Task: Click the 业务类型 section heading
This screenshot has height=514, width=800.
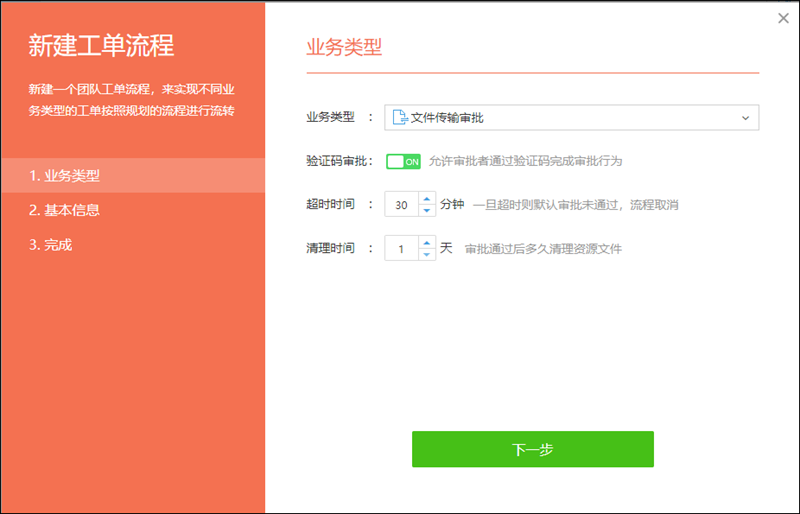Action: (343, 47)
